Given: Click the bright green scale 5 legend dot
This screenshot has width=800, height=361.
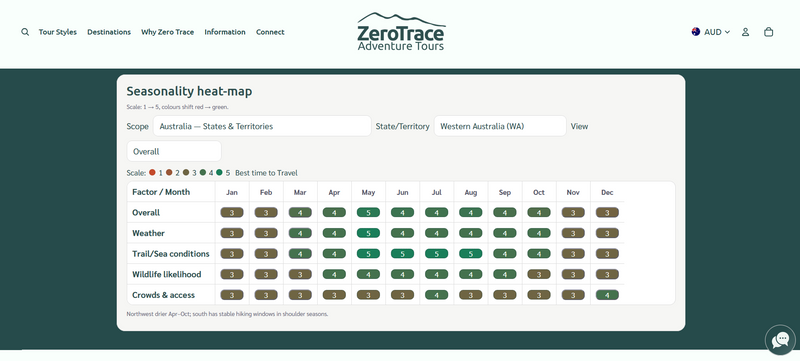Looking at the screenshot, I should (219, 172).
